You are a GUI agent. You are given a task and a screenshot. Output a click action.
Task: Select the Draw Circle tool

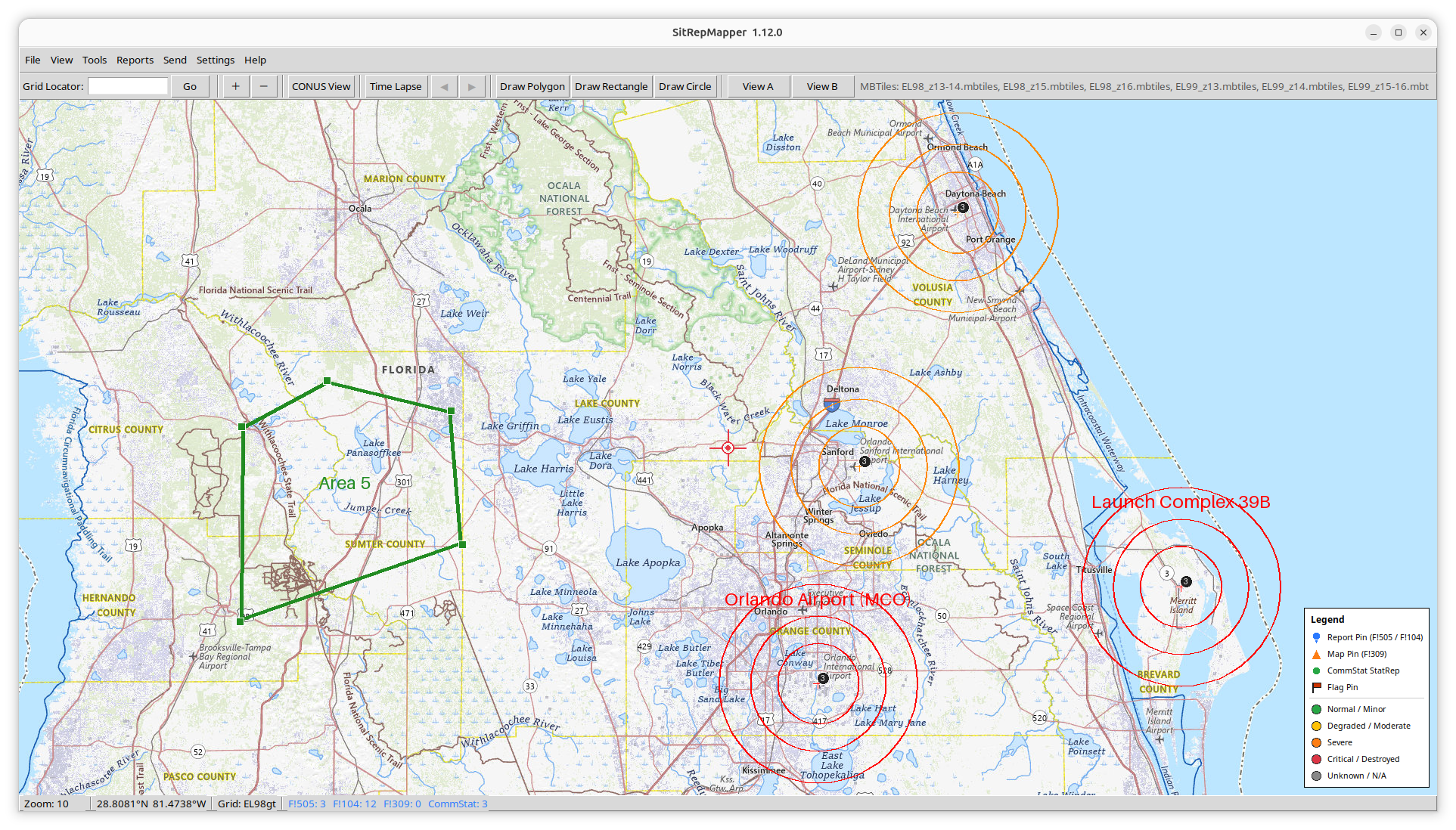(x=685, y=86)
